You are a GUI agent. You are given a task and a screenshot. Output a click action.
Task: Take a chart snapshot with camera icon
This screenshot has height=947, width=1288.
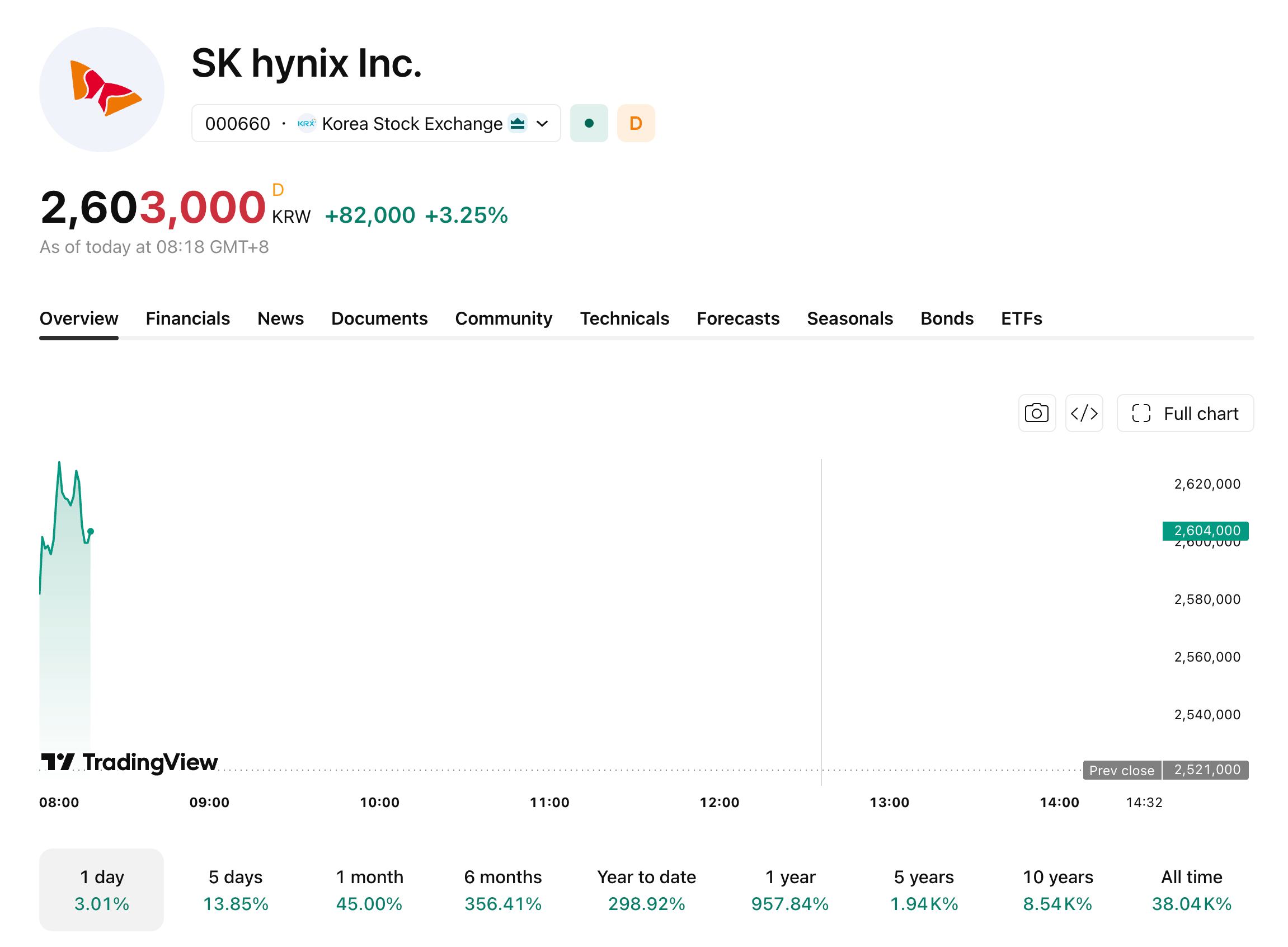click(1036, 412)
